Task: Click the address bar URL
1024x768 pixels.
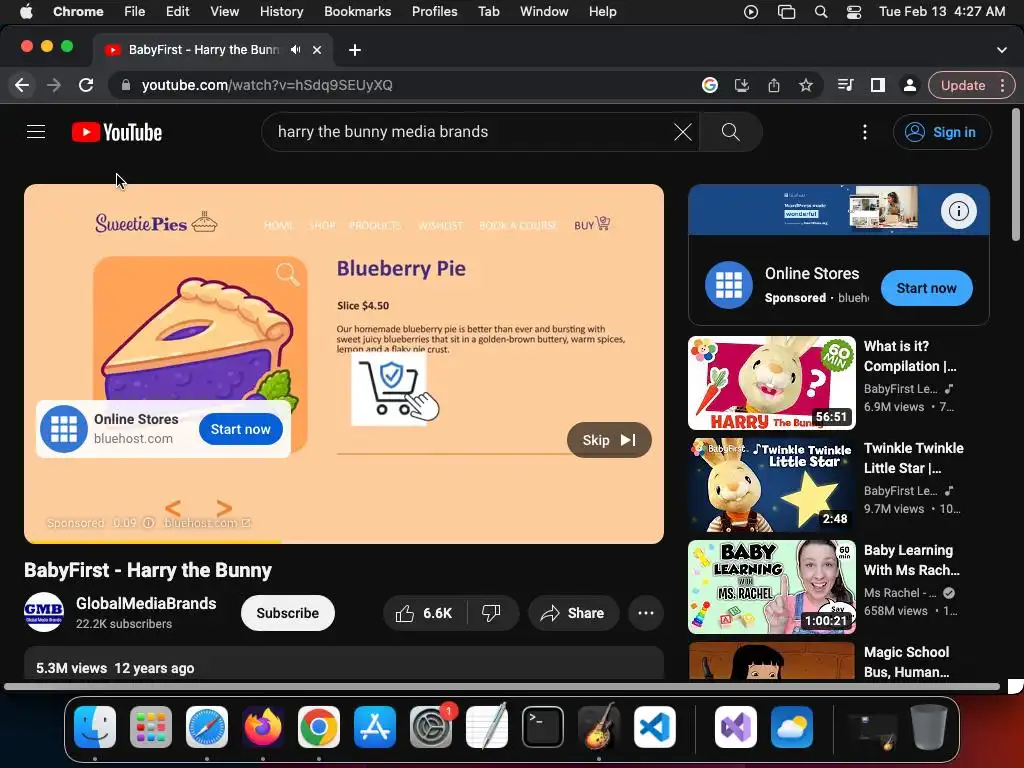Action: click(x=267, y=85)
